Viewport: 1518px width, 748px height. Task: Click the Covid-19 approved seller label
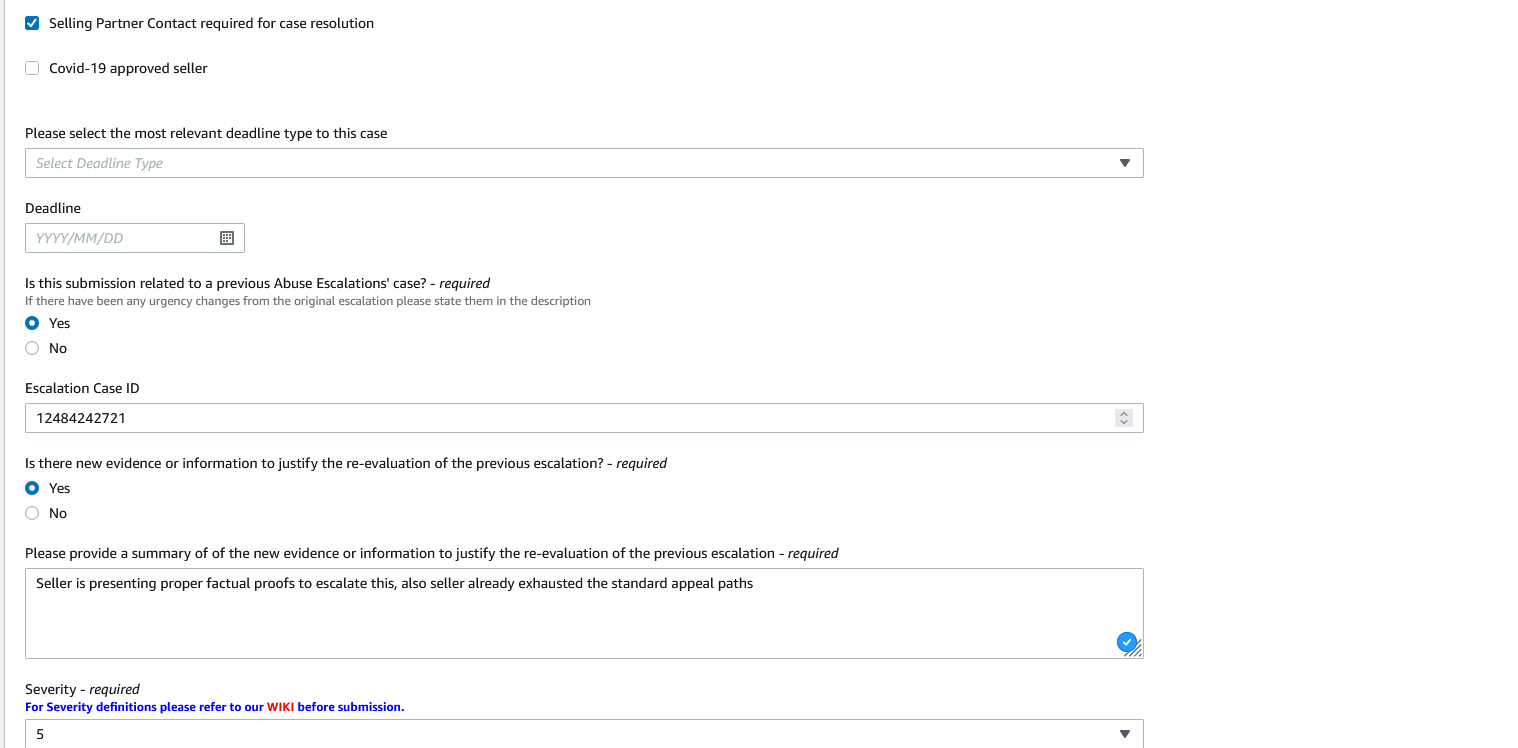tap(128, 68)
